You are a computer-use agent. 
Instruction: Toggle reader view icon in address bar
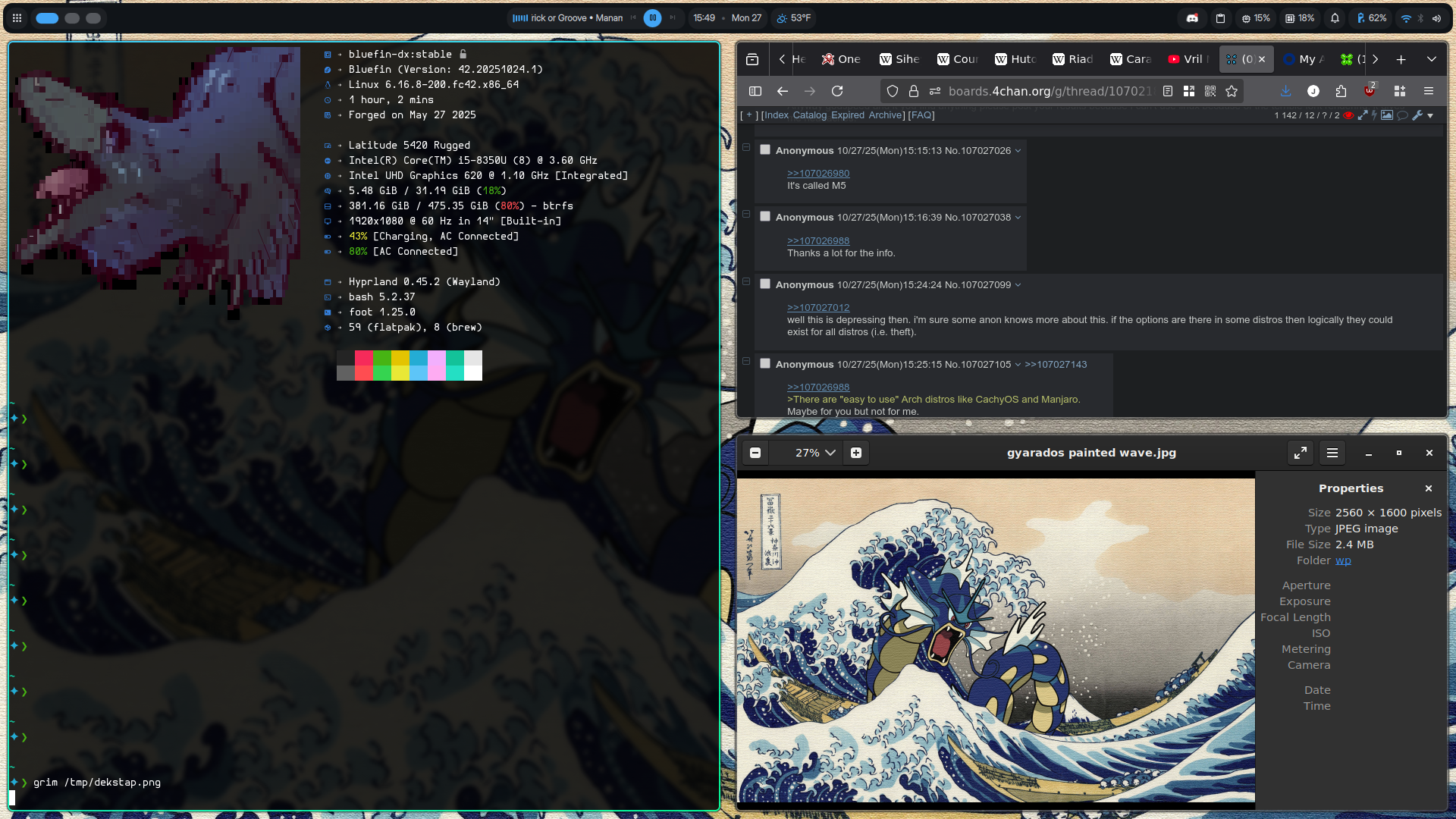pyautogui.click(x=1168, y=91)
